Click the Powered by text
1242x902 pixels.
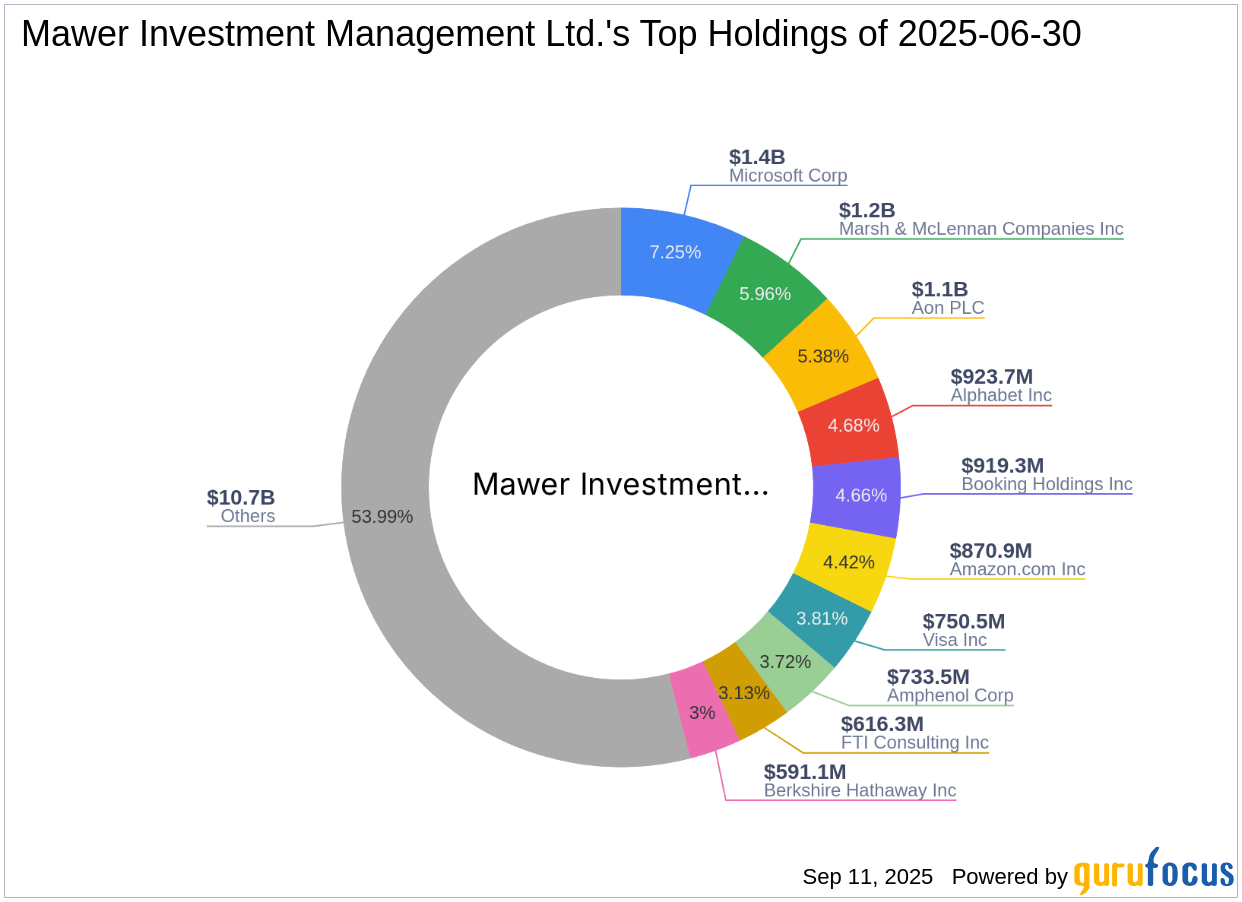[1010, 877]
